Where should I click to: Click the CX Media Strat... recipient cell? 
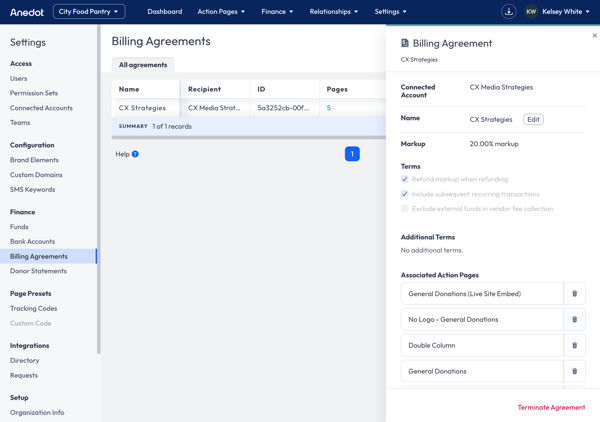214,108
